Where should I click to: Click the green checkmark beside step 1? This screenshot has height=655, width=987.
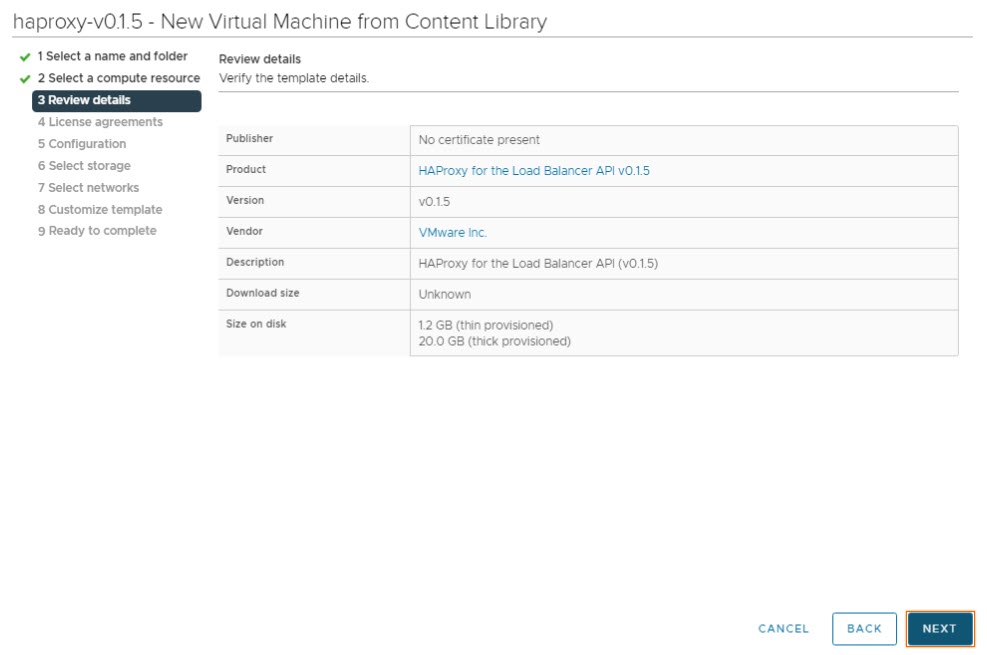pyautogui.click(x=25, y=57)
